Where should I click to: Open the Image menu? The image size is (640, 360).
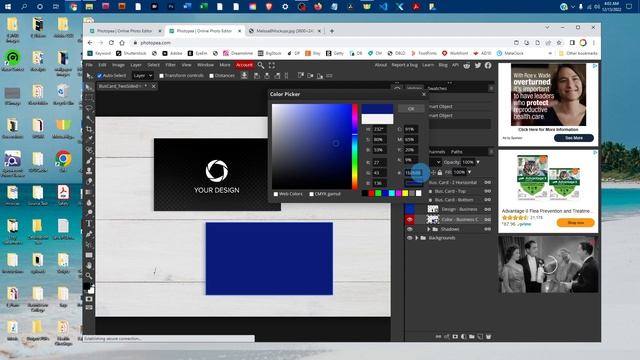point(118,65)
